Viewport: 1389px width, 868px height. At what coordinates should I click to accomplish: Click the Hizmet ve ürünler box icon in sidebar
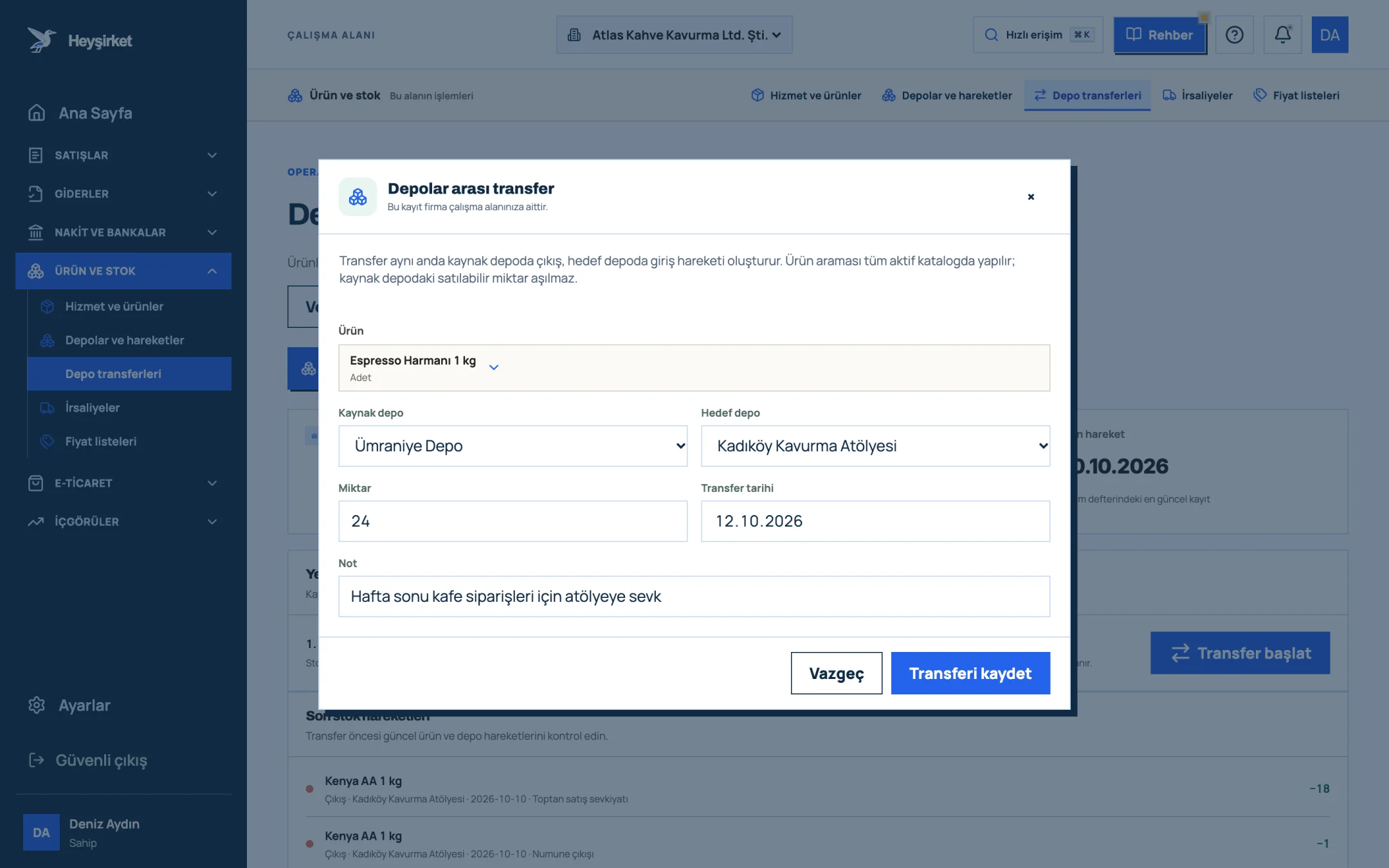[47, 307]
